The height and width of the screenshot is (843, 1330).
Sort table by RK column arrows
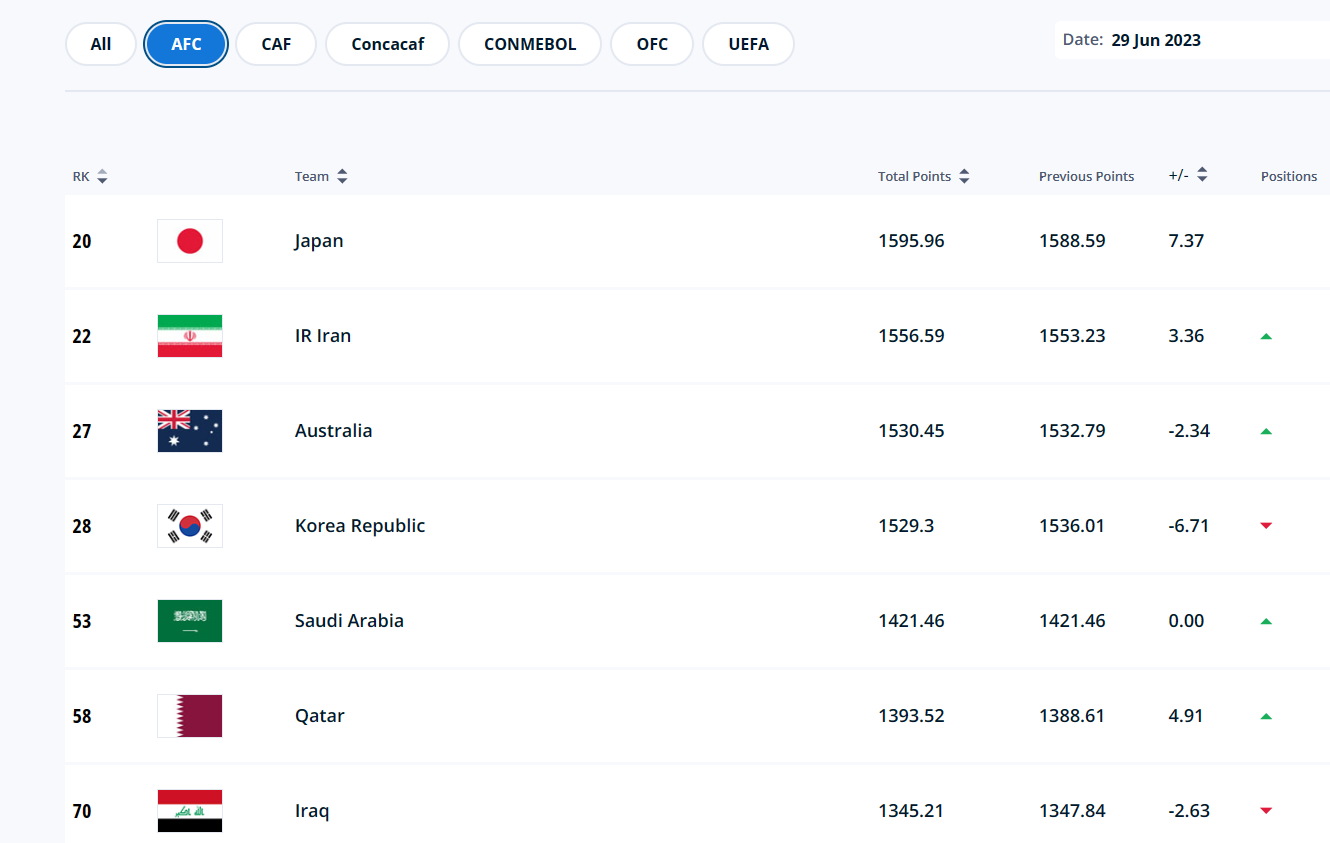102,177
